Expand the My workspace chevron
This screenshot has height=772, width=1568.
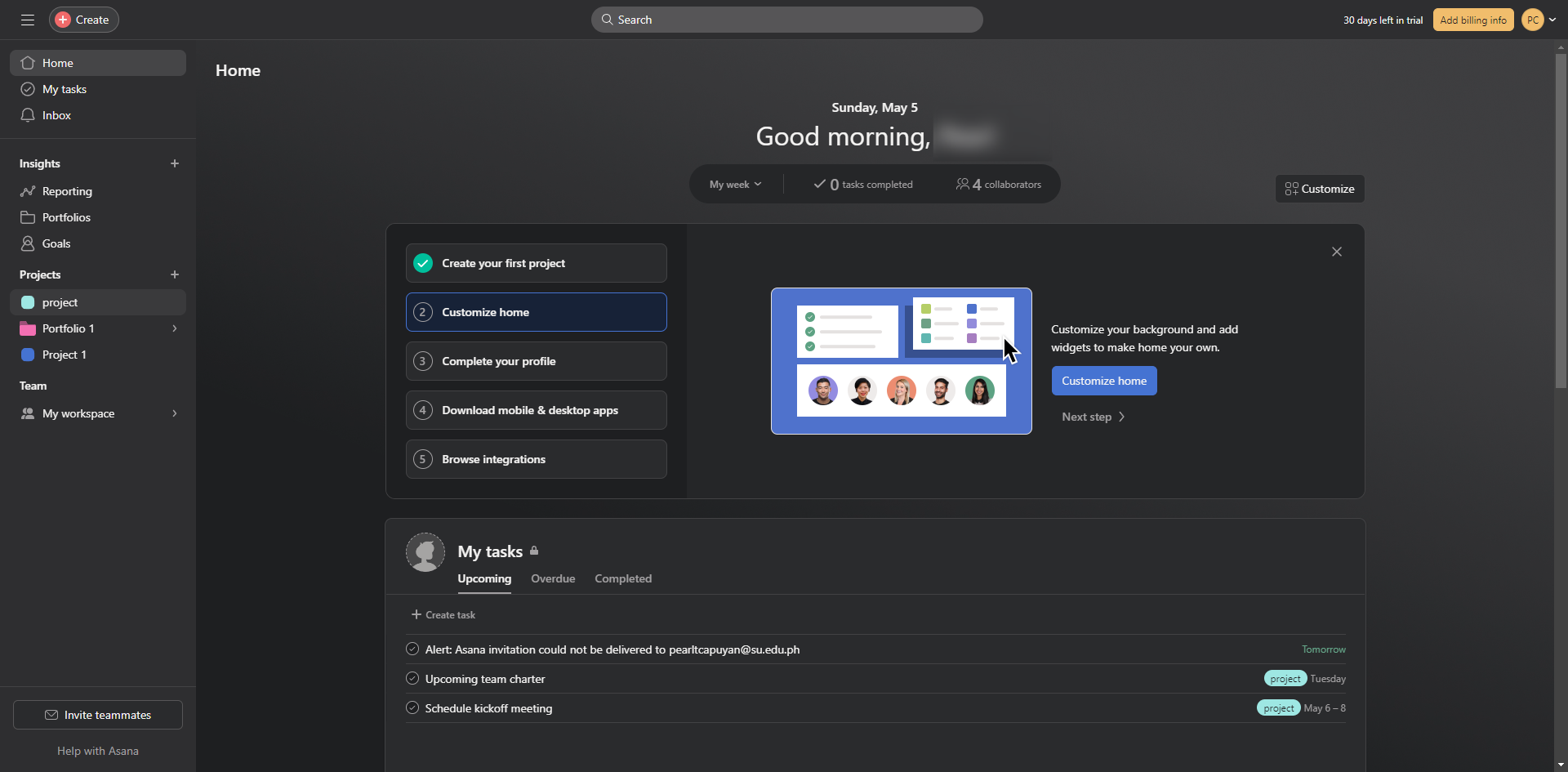(x=175, y=413)
